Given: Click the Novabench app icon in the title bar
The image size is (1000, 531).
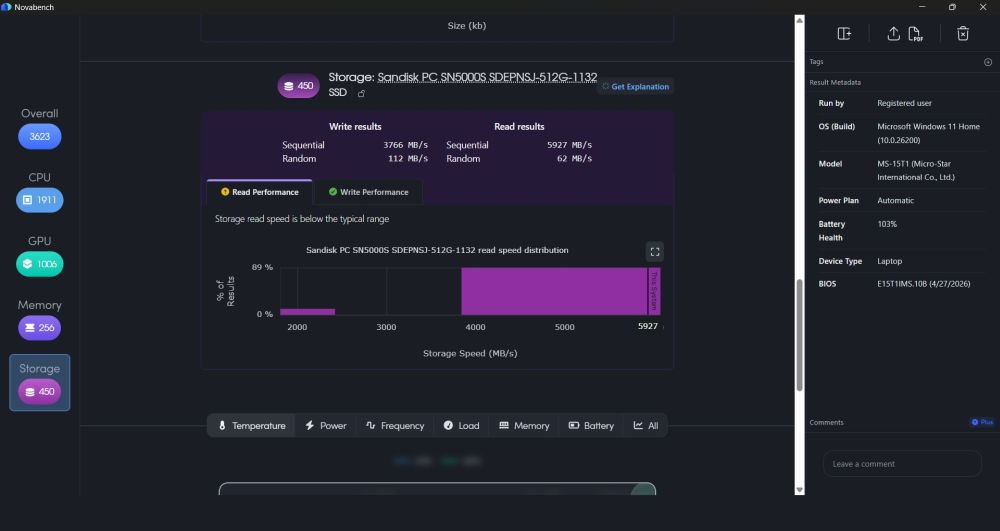Looking at the screenshot, I should coord(6,7).
